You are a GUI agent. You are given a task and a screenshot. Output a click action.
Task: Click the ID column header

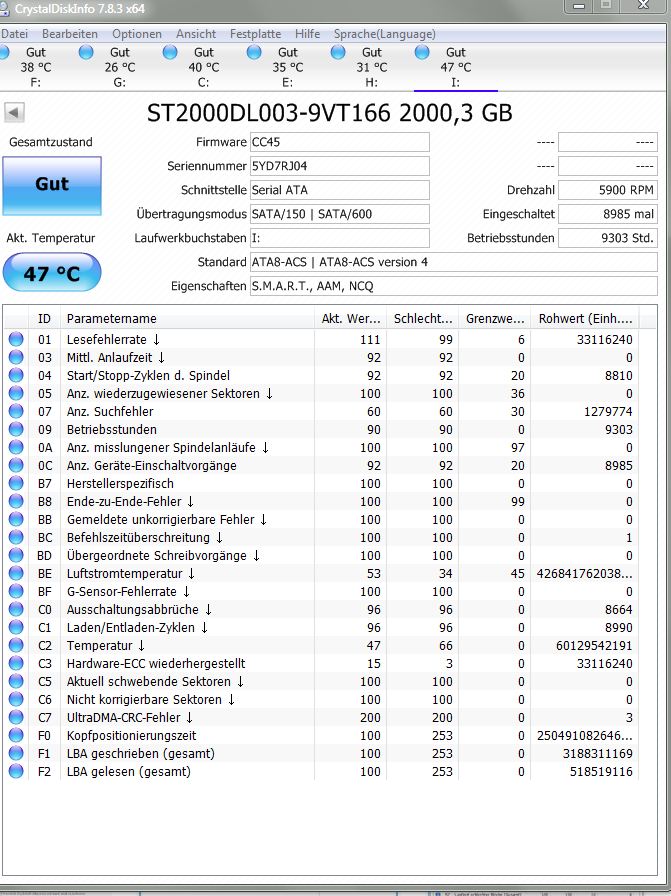point(44,319)
